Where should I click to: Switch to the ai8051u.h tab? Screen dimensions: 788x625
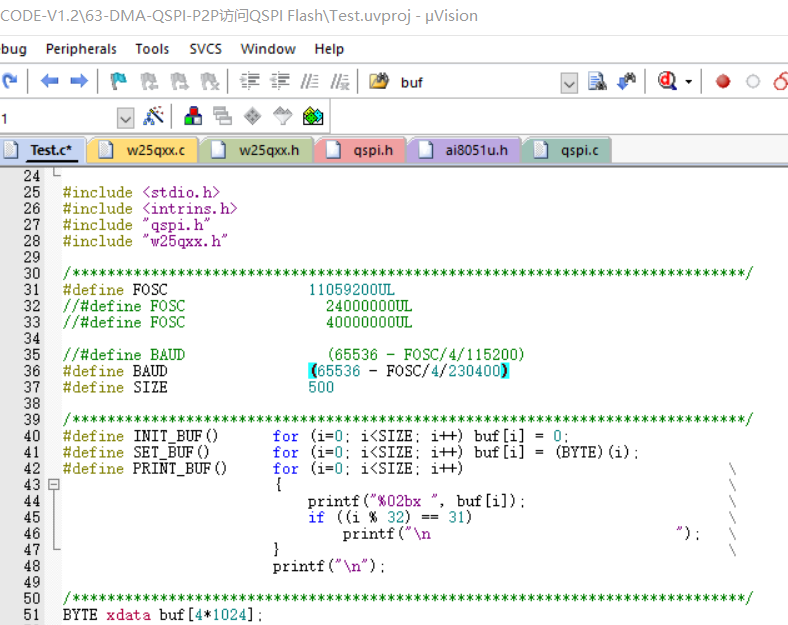coord(463,150)
